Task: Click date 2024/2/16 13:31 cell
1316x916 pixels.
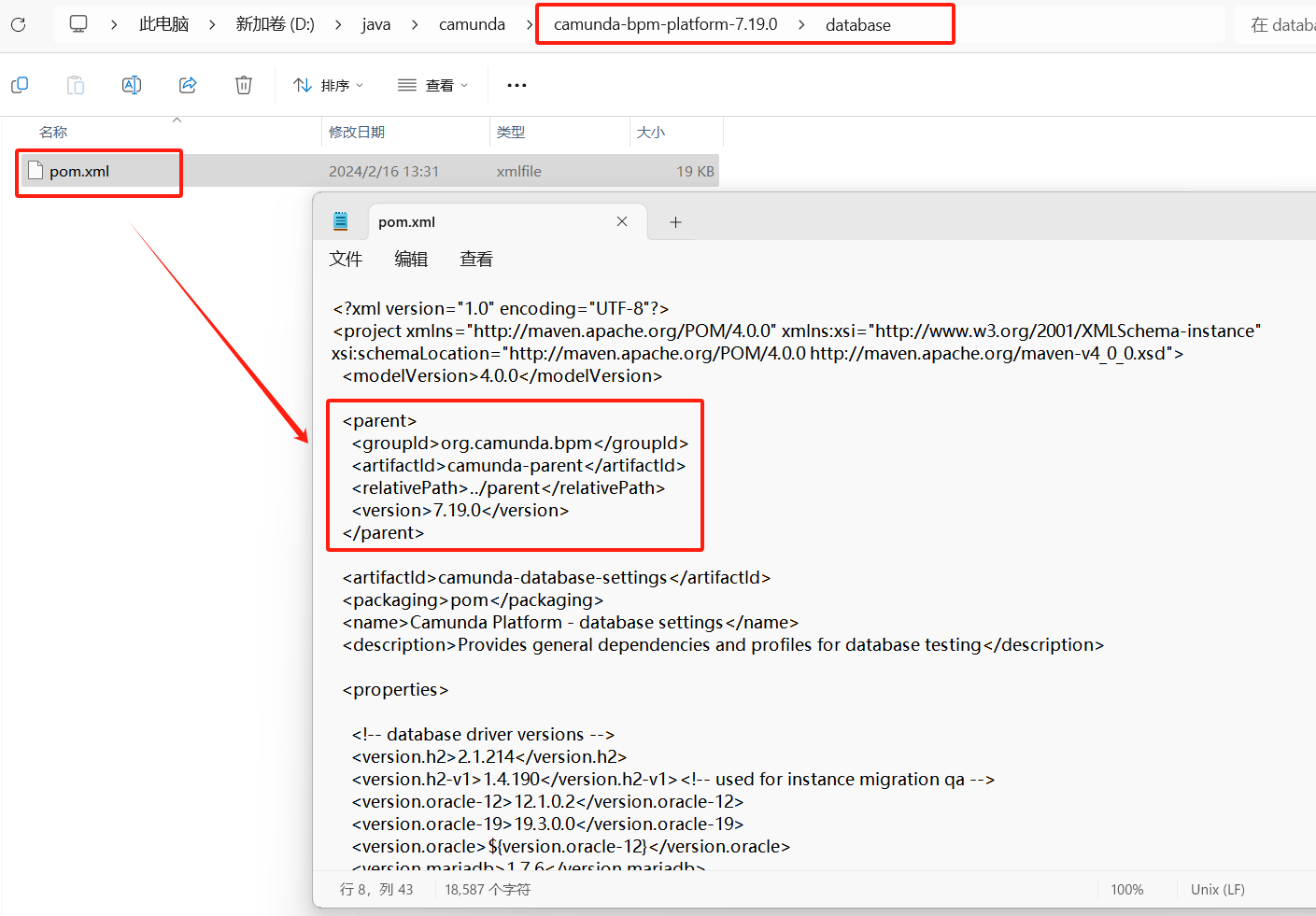Action: [384, 171]
